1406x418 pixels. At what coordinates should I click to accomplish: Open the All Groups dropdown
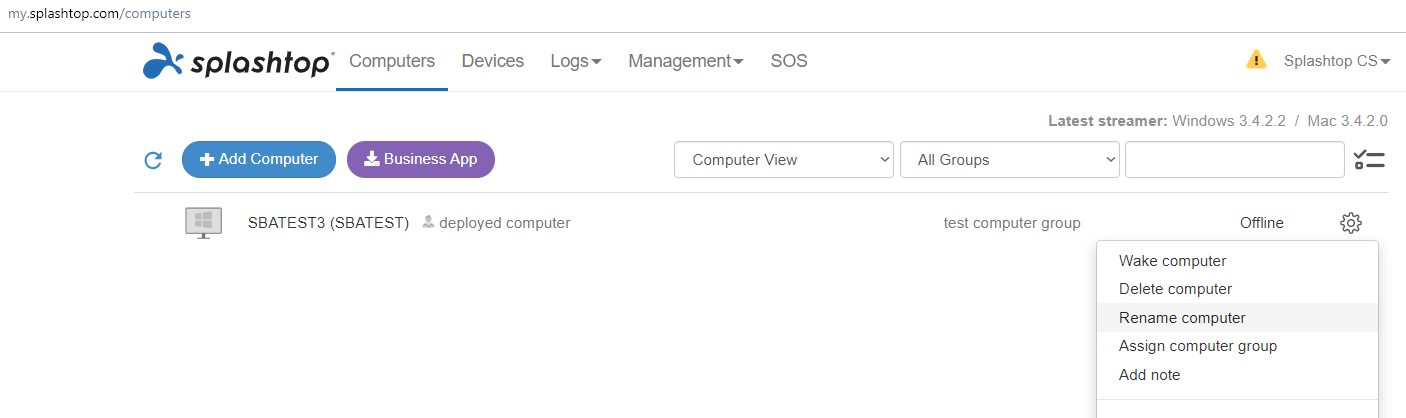(1010, 160)
